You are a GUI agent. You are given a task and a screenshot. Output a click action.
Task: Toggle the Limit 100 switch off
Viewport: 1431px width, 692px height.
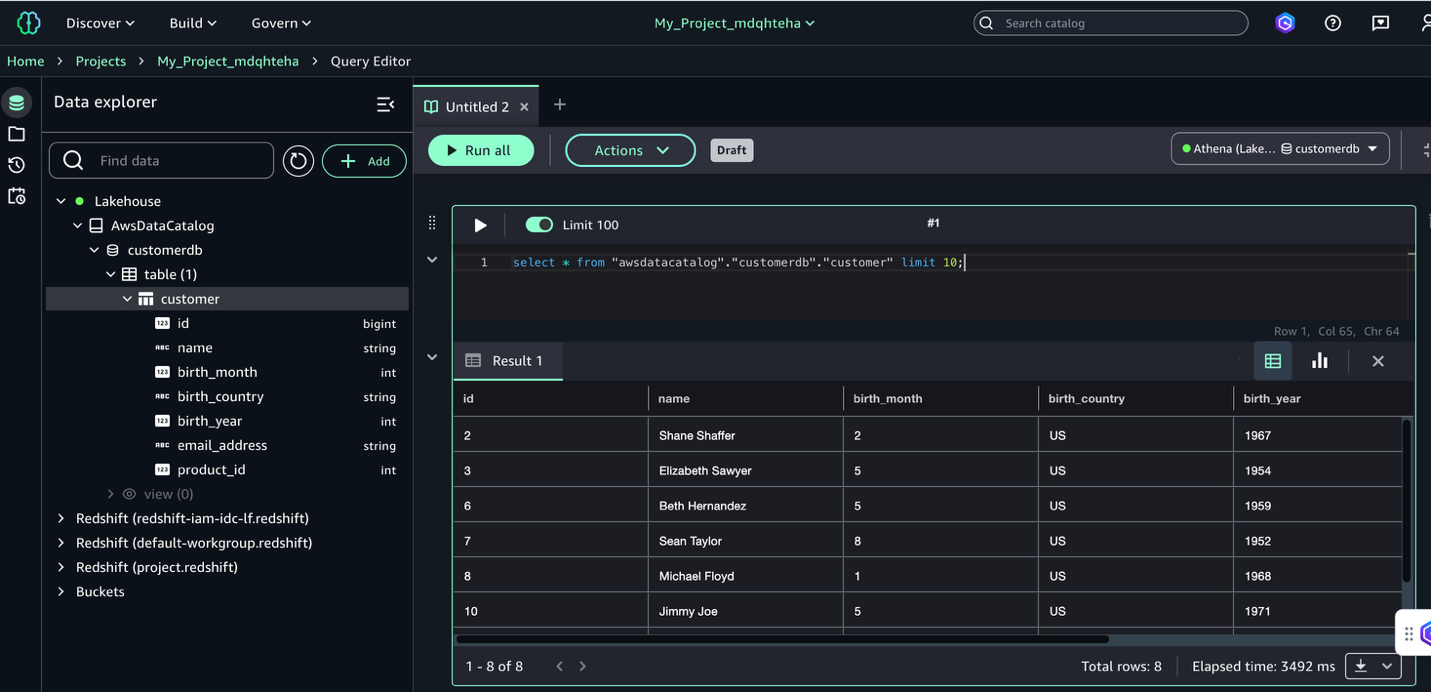click(x=539, y=225)
